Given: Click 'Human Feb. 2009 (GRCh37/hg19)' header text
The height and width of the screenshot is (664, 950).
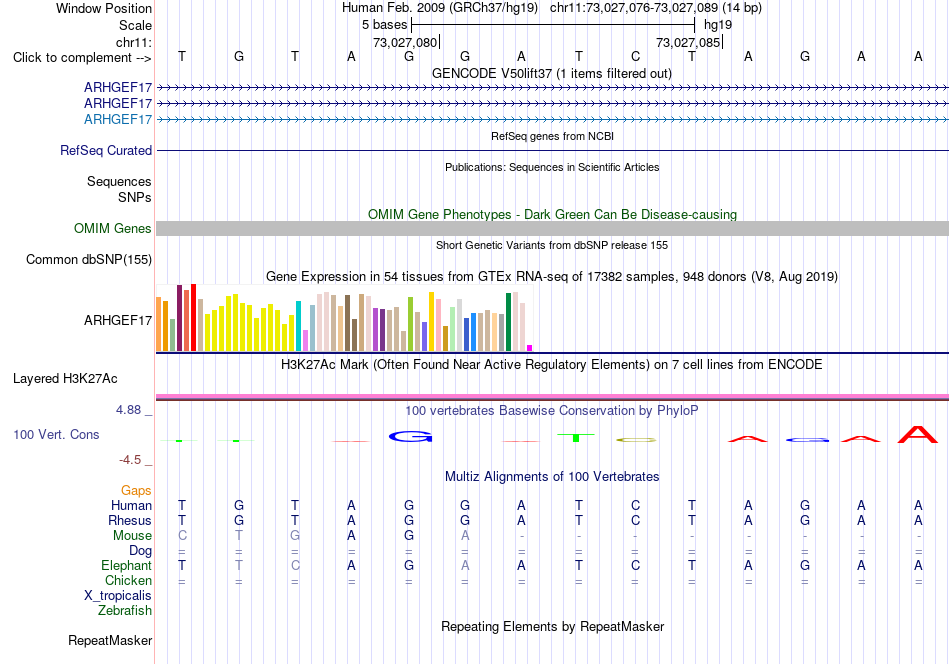Looking at the screenshot, I should tap(440, 8).
